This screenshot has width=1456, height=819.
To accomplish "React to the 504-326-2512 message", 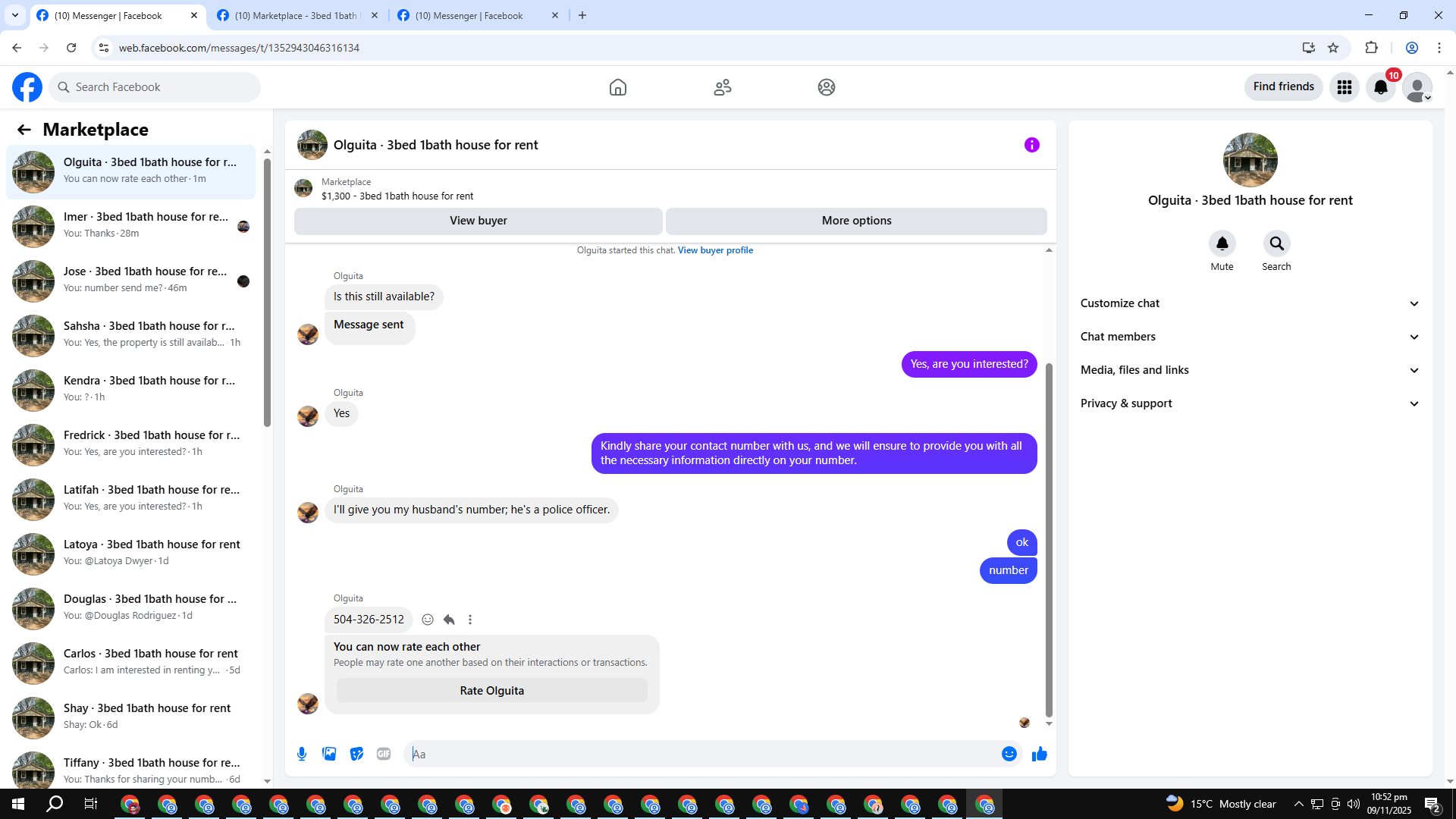I will point(428,620).
